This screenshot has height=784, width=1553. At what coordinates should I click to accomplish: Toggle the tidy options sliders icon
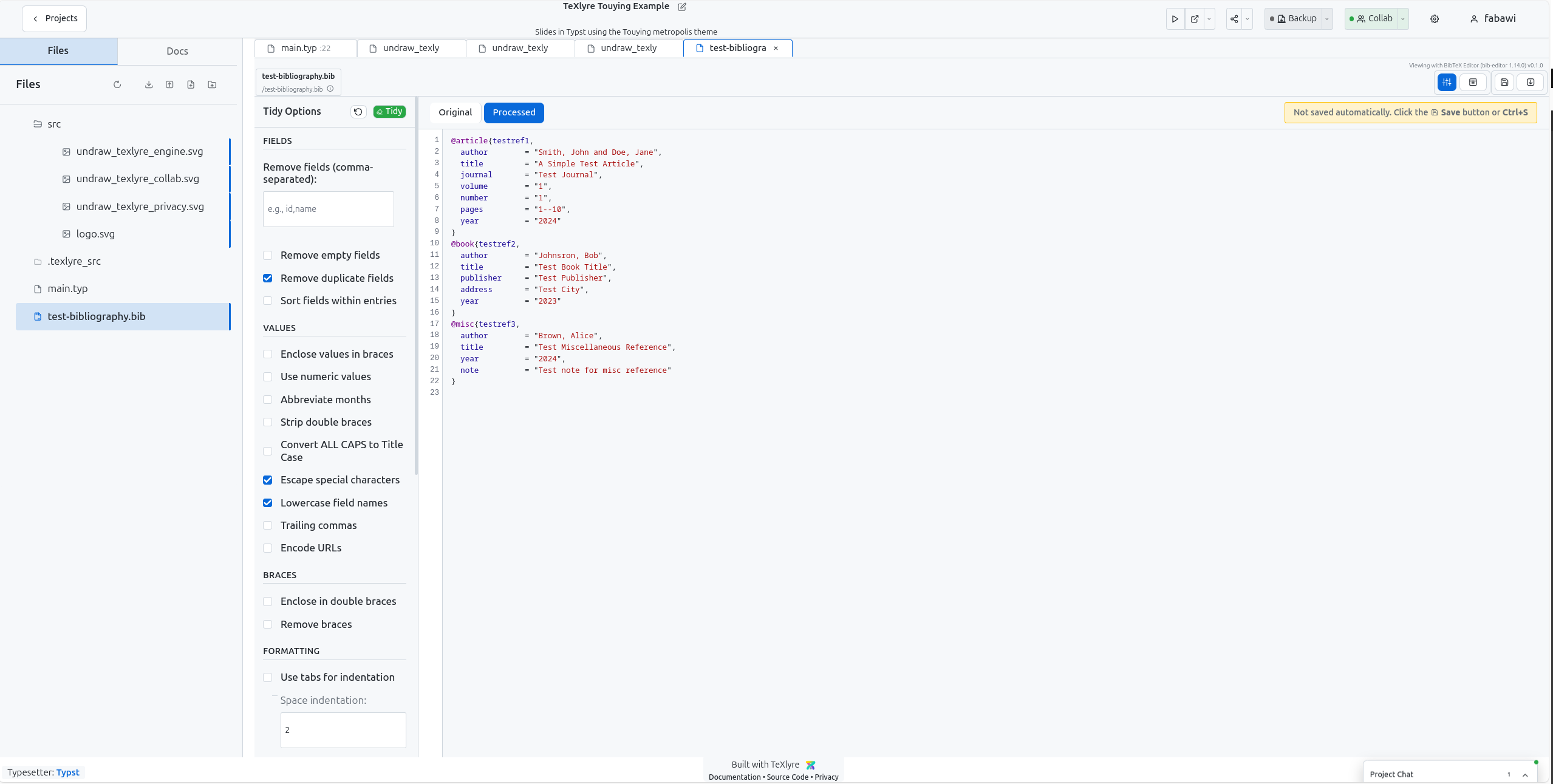[1447, 82]
